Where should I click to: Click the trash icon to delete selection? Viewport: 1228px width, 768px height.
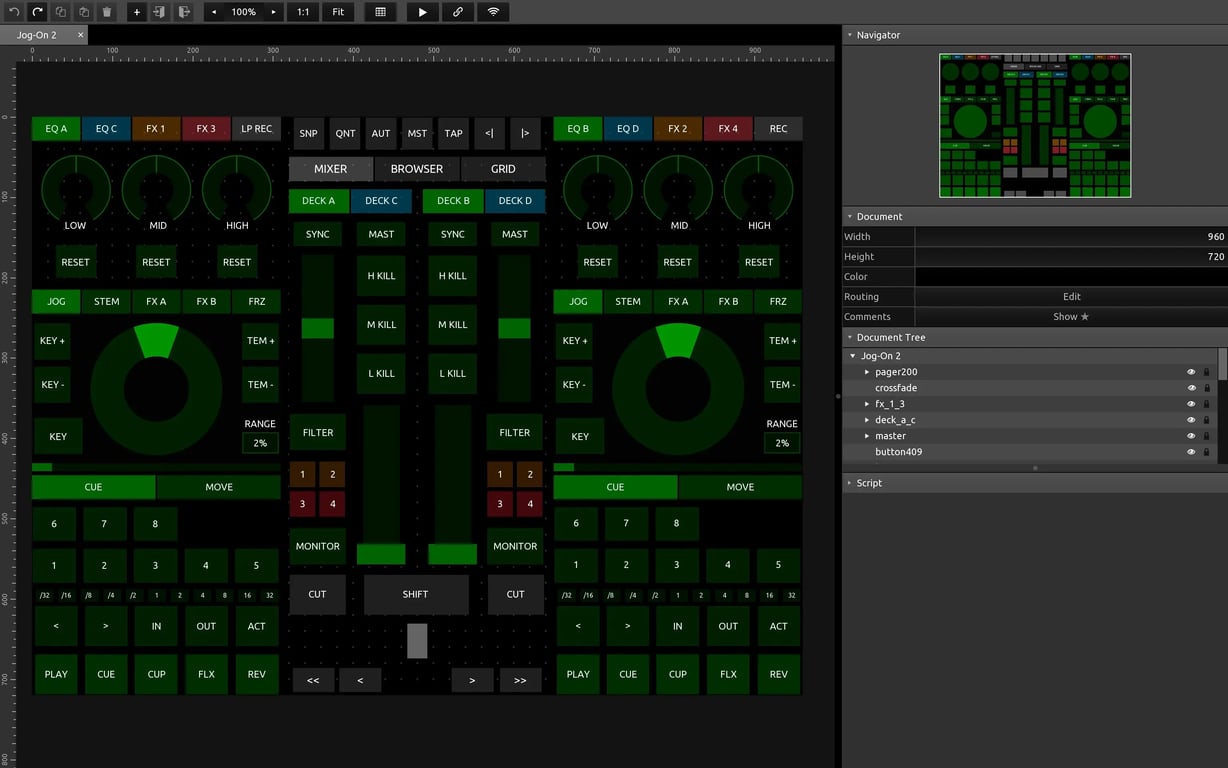106,11
